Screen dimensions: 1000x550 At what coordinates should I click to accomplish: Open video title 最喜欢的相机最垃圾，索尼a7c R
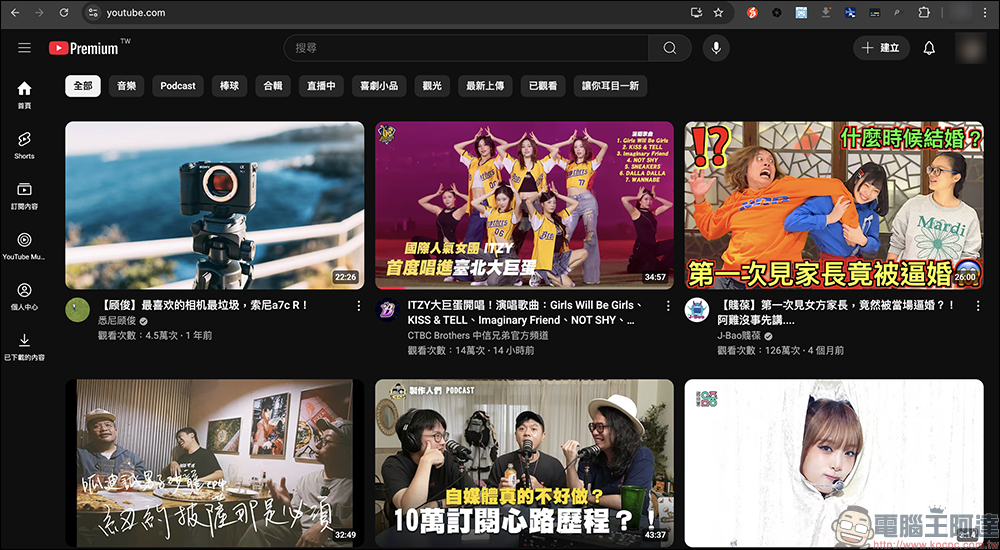coord(203,306)
